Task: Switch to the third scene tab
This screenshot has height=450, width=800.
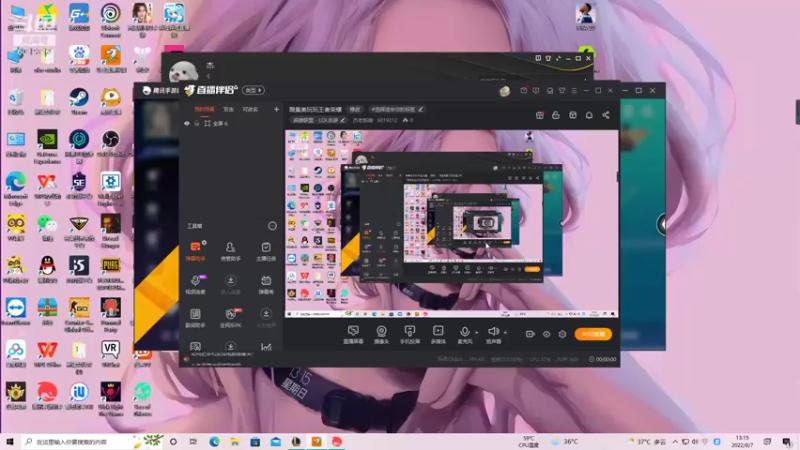Action: [x=250, y=109]
